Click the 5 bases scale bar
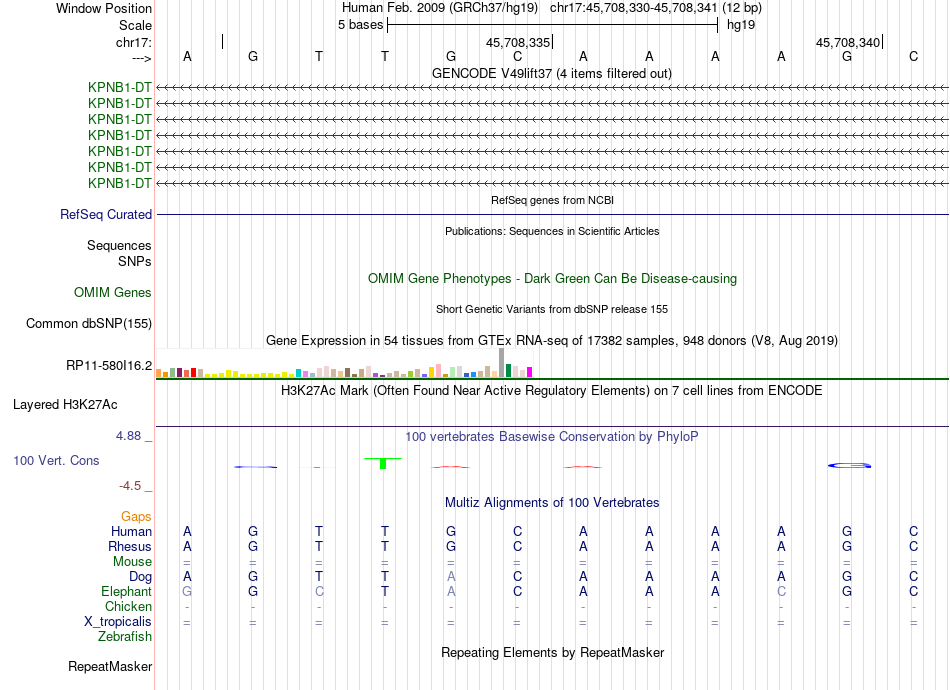Image resolution: width=950 pixels, height=690 pixels. click(553, 25)
